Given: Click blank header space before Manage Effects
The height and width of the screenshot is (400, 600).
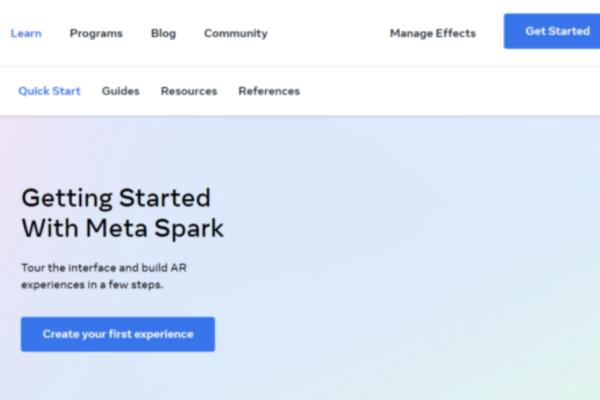Looking at the screenshot, I should click(x=329, y=33).
